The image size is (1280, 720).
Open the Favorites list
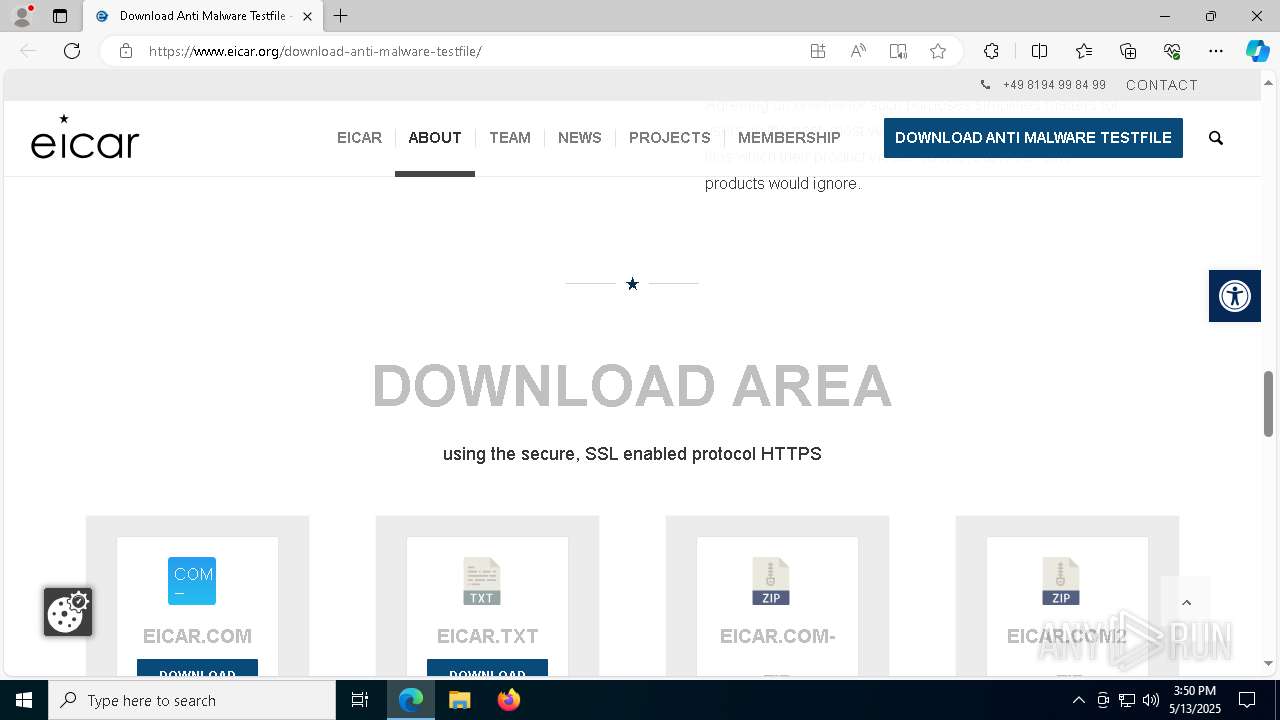[x=1084, y=51]
